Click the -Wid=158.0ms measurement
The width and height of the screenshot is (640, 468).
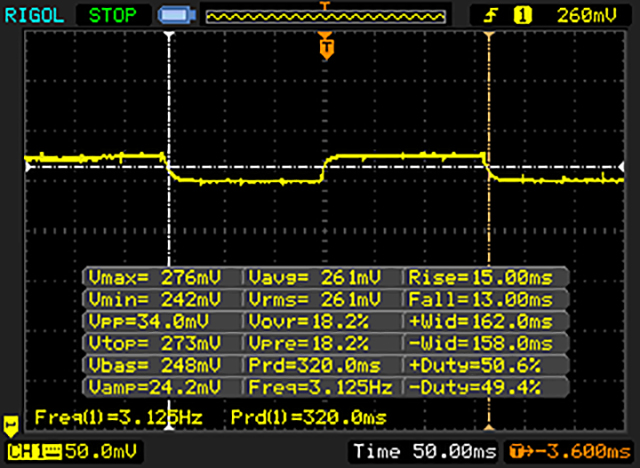click(481, 344)
